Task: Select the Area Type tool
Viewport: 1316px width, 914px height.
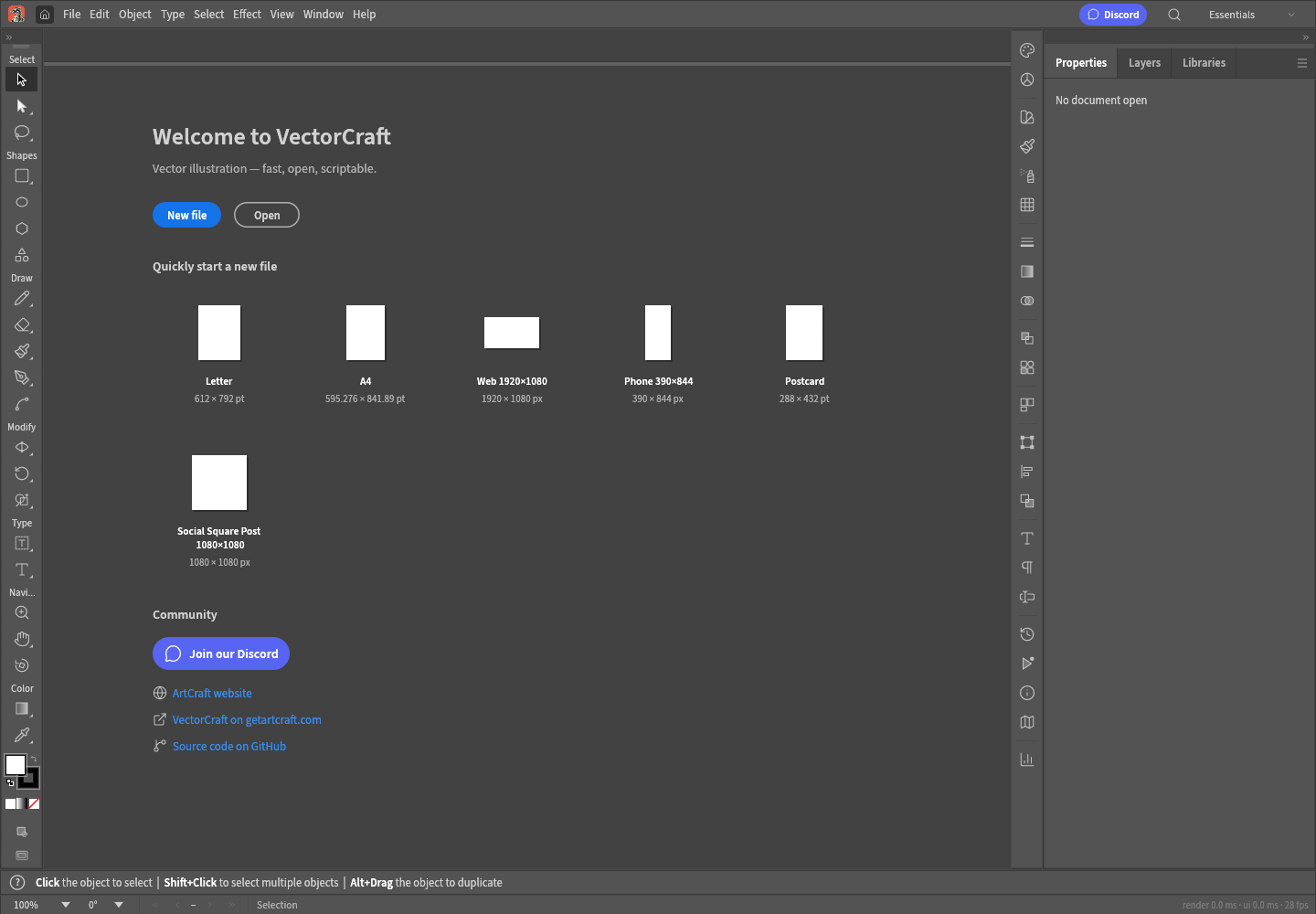Action: click(22, 544)
